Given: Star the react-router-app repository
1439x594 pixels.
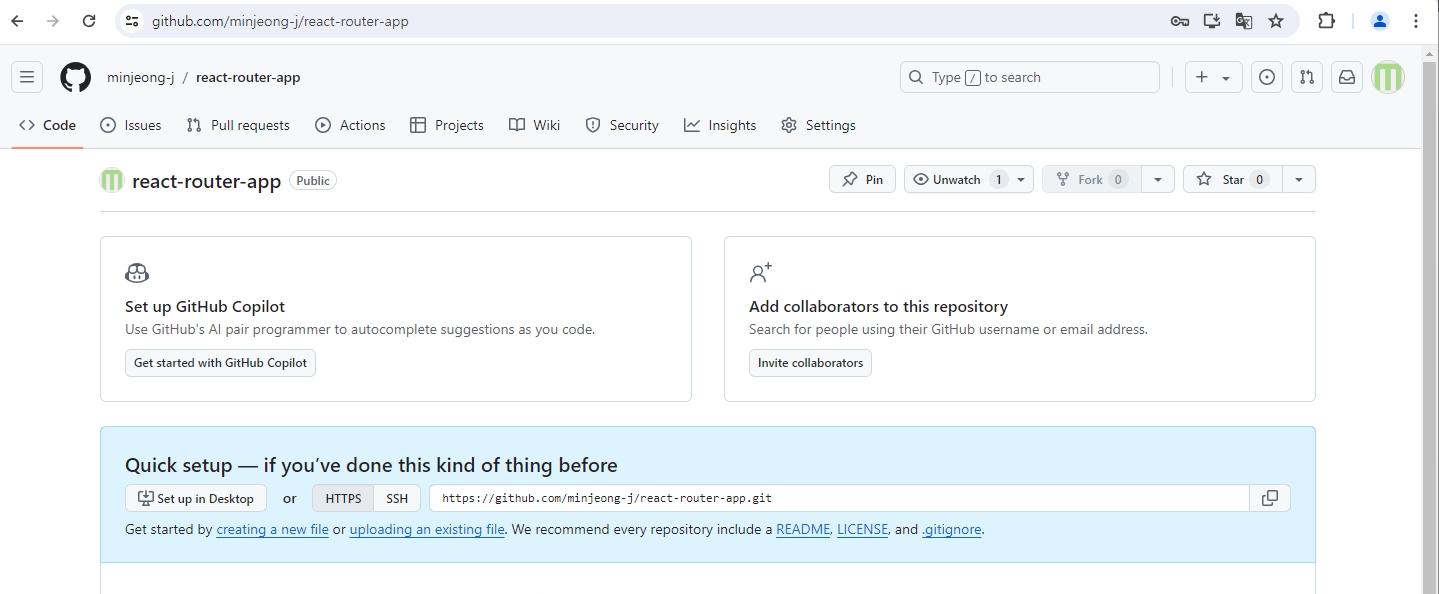Looking at the screenshot, I should click(x=1233, y=180).
